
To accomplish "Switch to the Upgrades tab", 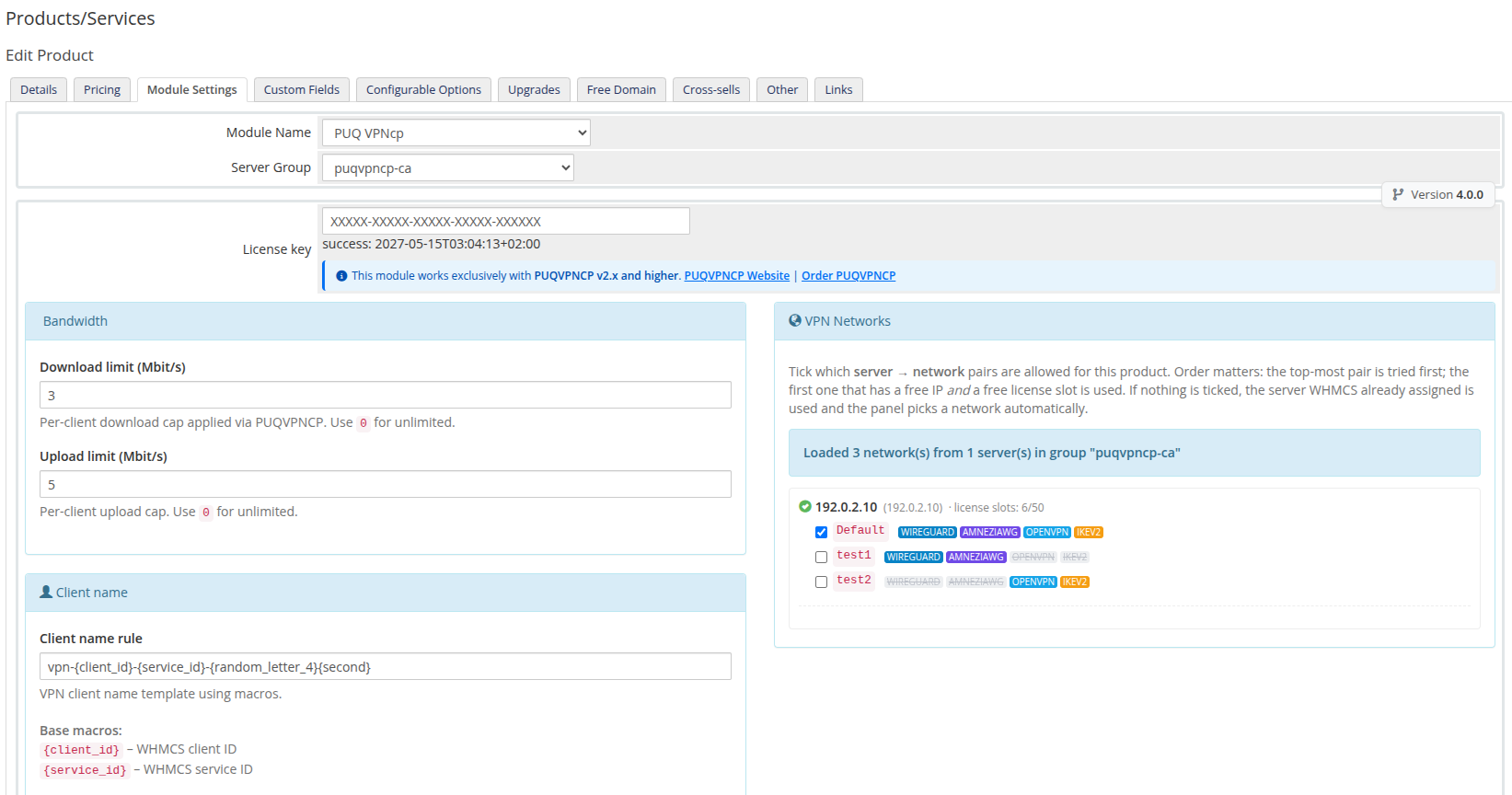I will pos(534,89).
